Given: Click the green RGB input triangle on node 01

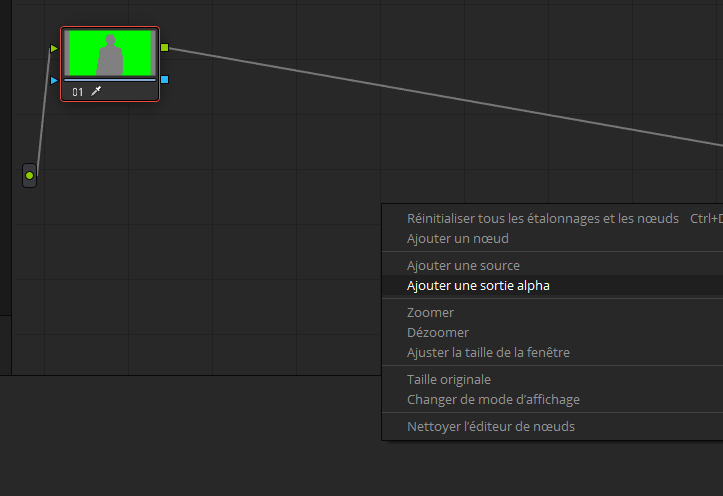Looking at the screenshot, I should pyautogui.click(x=54, y=47).
